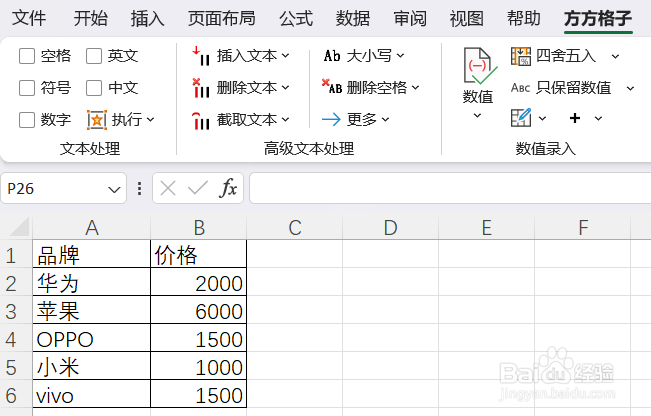Switch to the 页面布局 tab

coord(222,18)
